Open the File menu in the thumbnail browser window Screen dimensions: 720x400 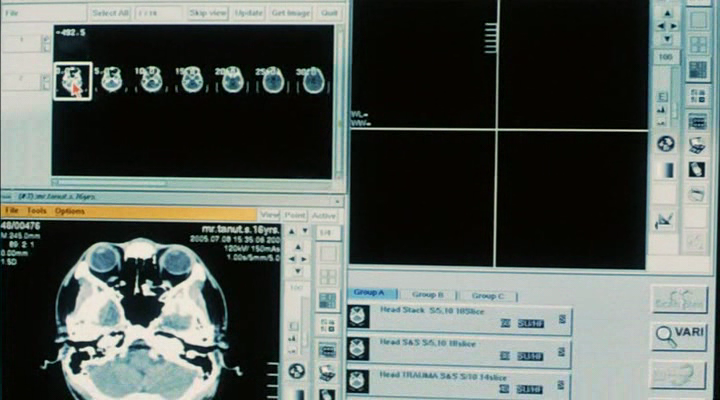11,13
